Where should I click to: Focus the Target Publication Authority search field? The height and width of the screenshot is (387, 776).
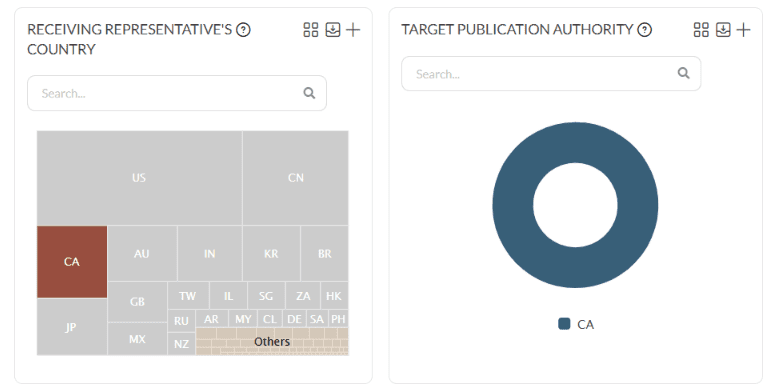pos(551,73)
